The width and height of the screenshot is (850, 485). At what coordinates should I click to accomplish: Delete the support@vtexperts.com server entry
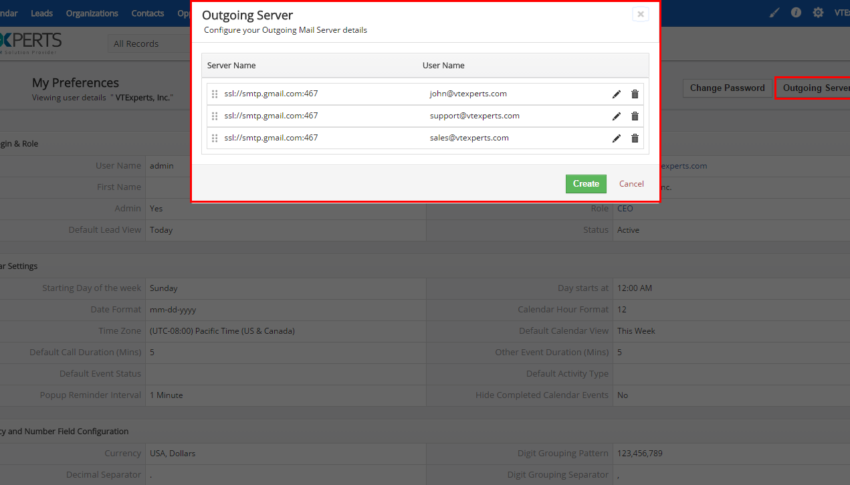(x=635, y=116)
